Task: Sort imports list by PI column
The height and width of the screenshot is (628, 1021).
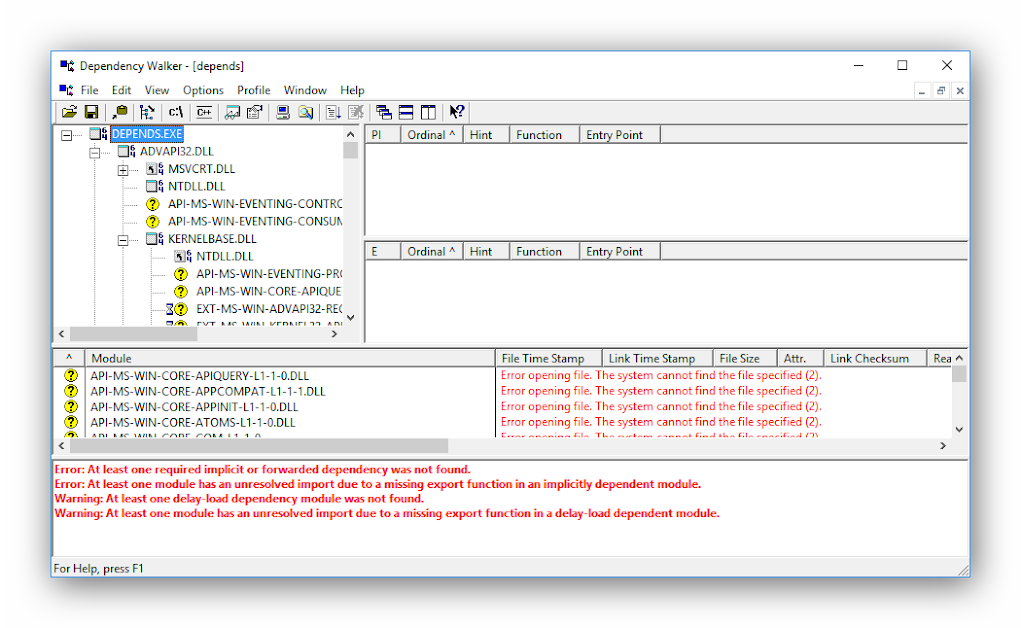Action: pos(382,135)
